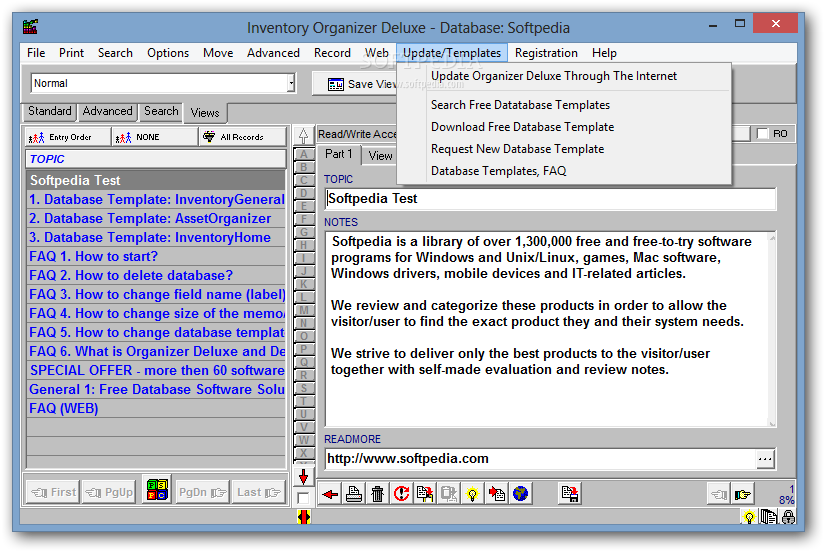Choose Request New Database Template

tap(517, 149)
